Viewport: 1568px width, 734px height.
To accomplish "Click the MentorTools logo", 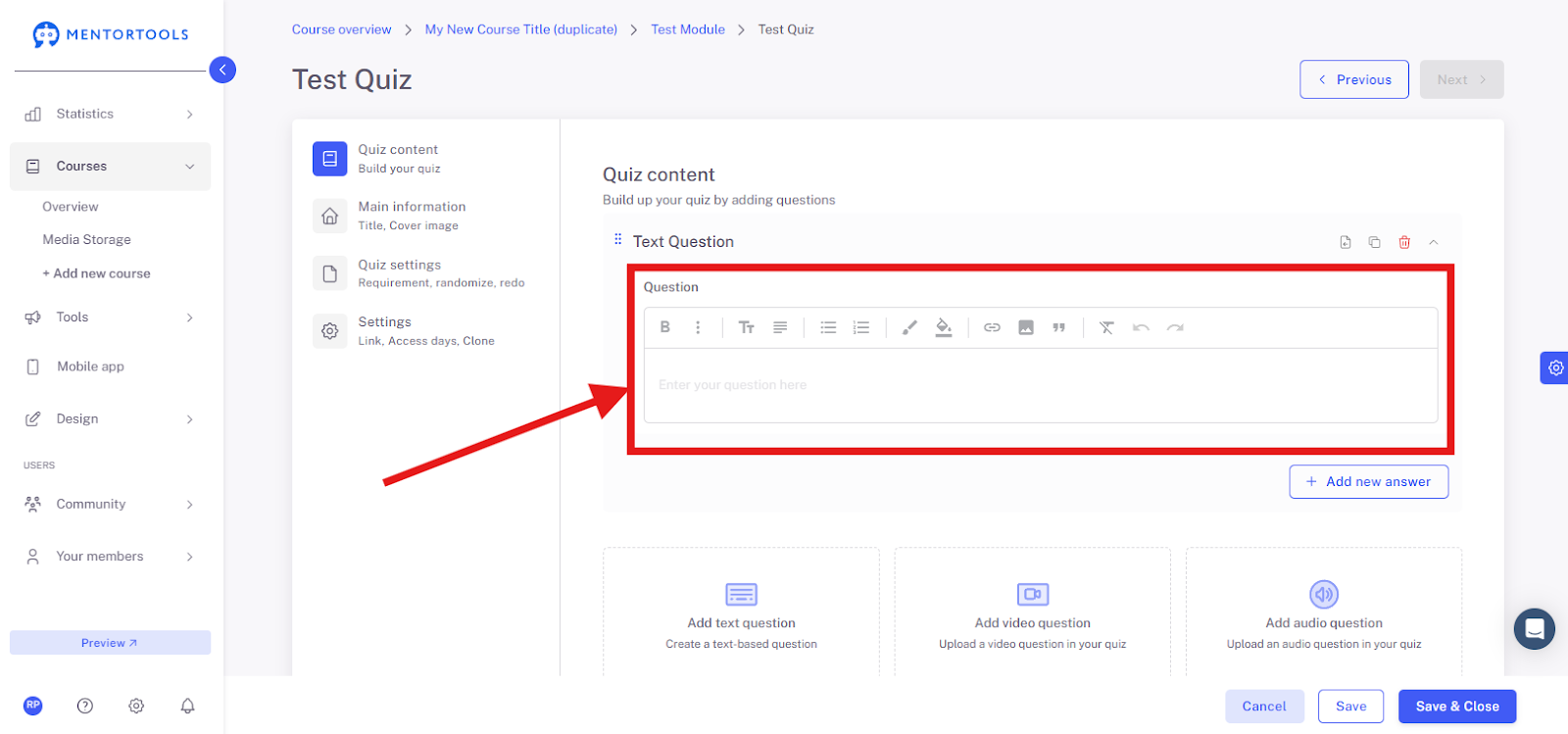I will 110,34.
